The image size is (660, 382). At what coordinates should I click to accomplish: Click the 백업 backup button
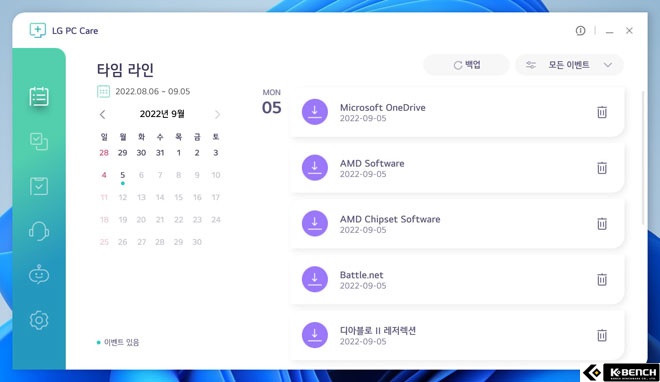pyautogui.click(x=466, y=65)
